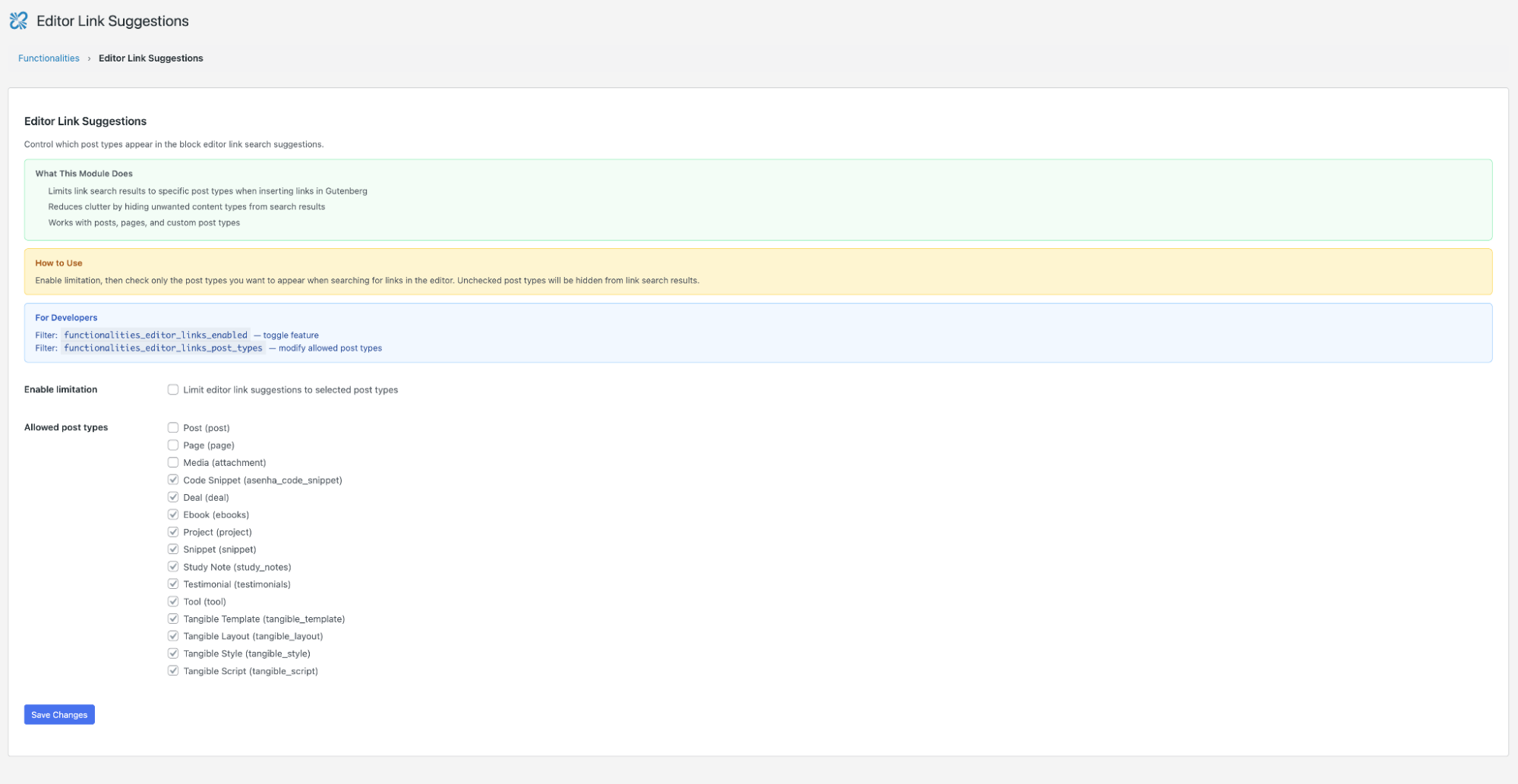Uncheck the Tool (tool) checkbox

pos(173,601)
